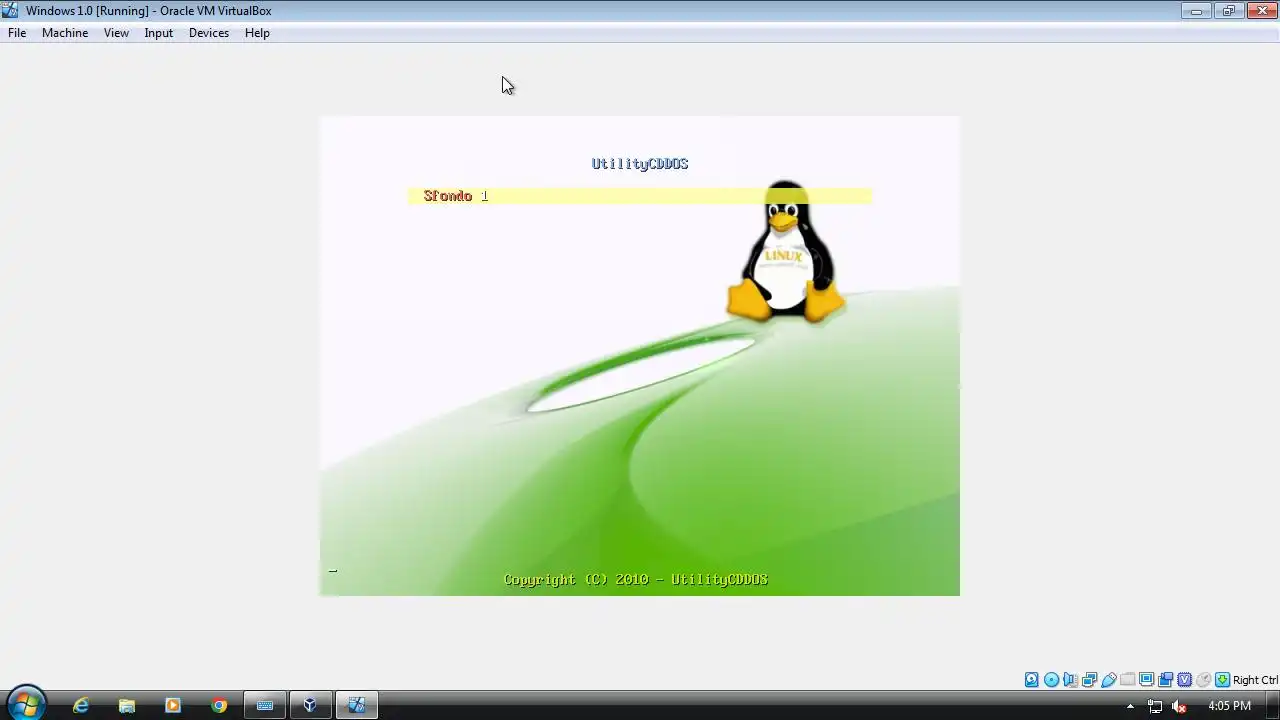Screen dimensions: 1280x720
Task: Click the green arrow host key icon
Action: 1222,680
